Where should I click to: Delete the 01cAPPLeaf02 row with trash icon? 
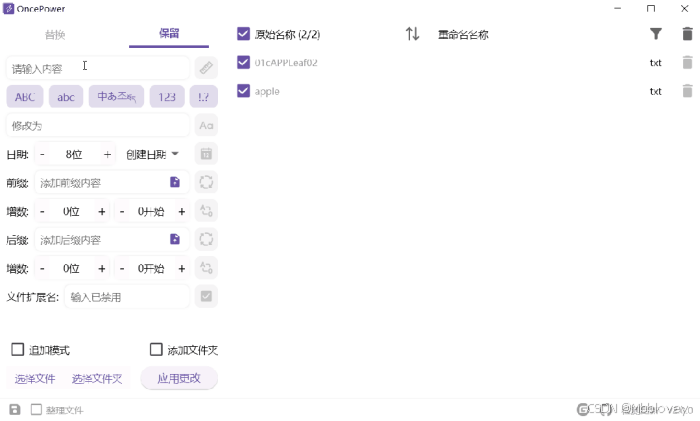[688, 63]
